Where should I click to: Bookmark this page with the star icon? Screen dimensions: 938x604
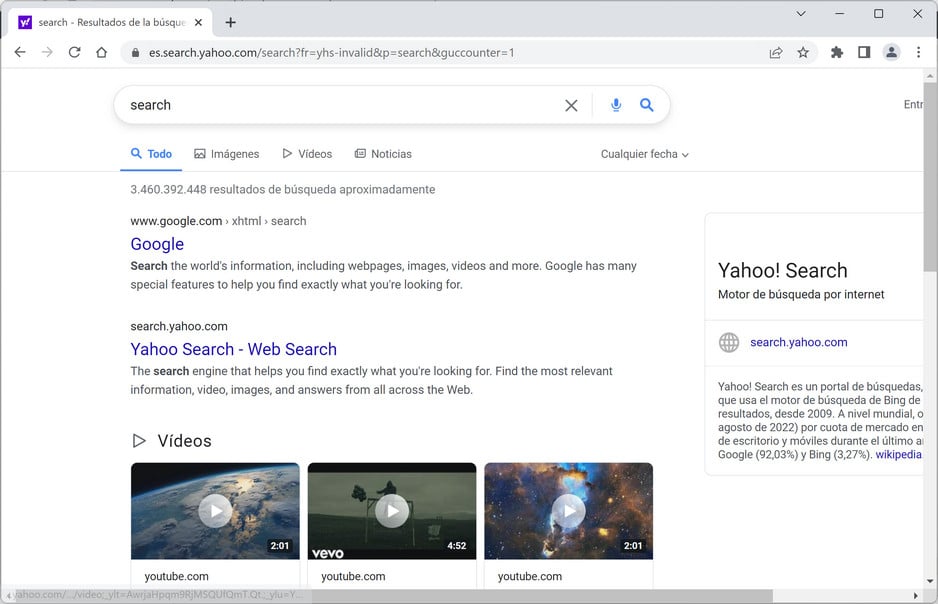[x=803, y=53]
